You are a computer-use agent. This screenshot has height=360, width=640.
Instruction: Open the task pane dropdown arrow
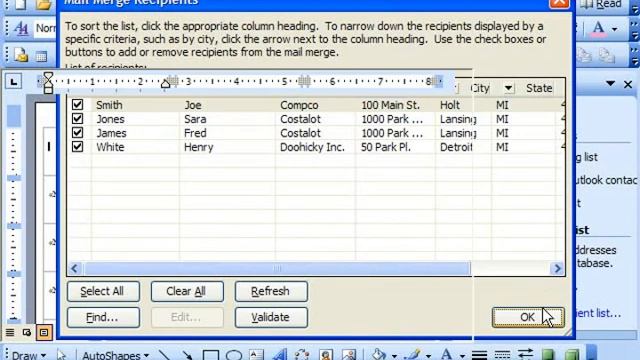tap(610, 84)
